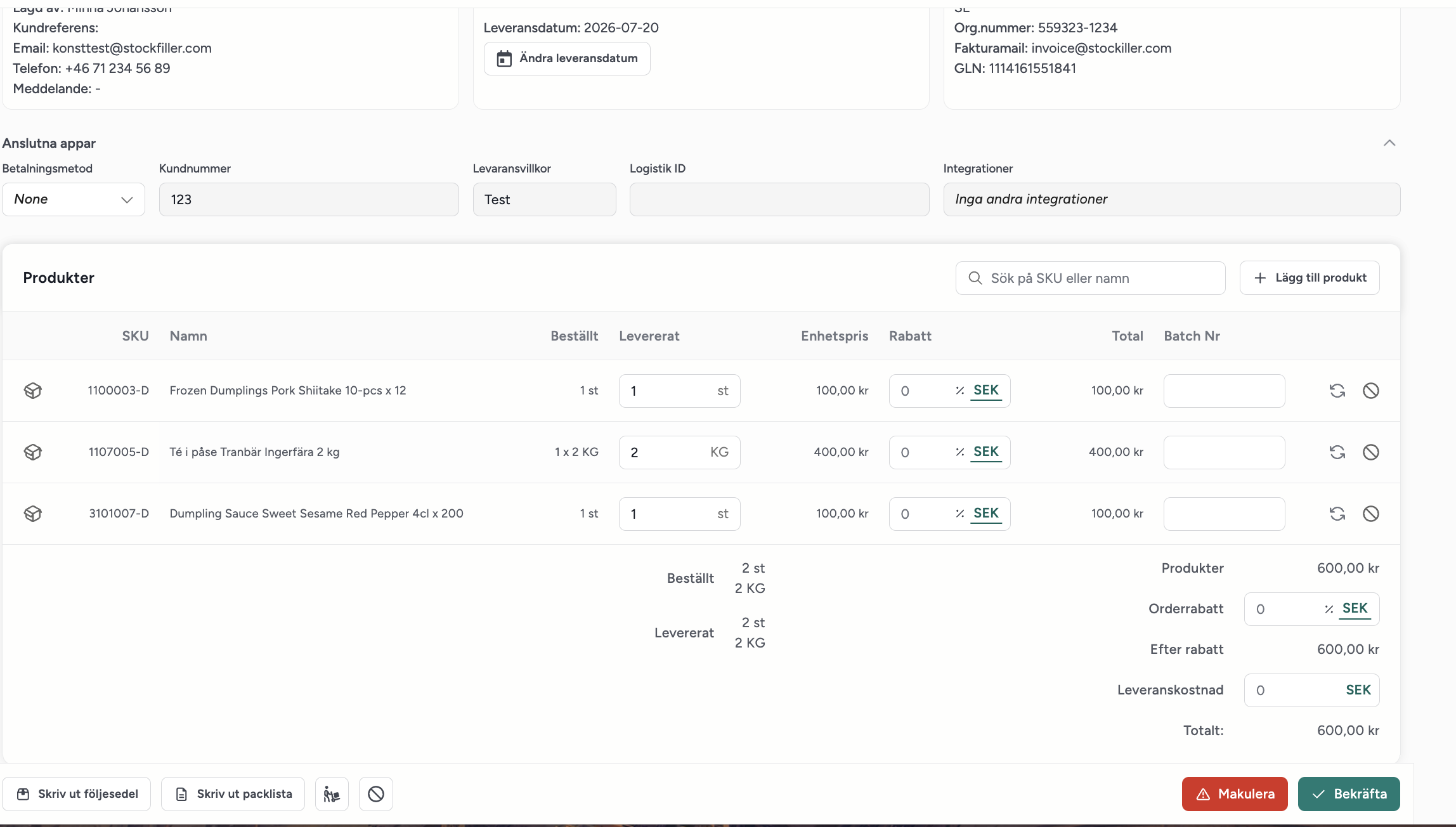Click refresh icon on Frozen Dumplings row

pyautogui.click(x=1337, y=391)
